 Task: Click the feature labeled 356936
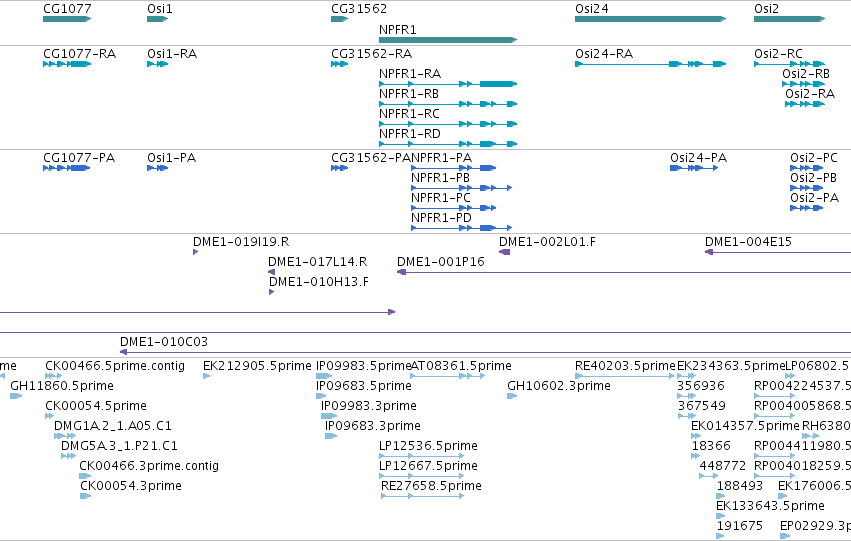(x=701, y=386)
